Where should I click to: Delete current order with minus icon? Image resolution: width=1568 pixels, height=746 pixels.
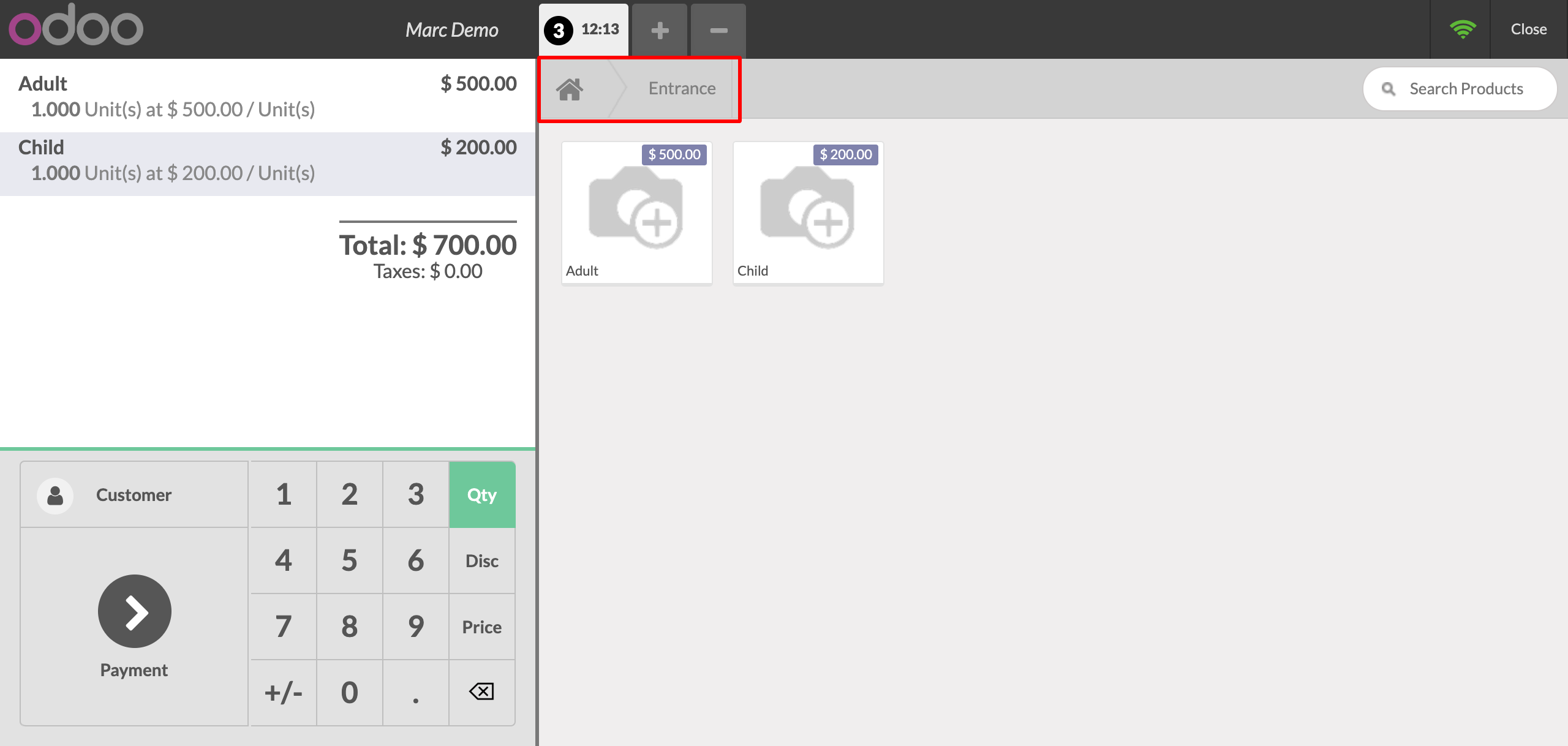(718, 30)
